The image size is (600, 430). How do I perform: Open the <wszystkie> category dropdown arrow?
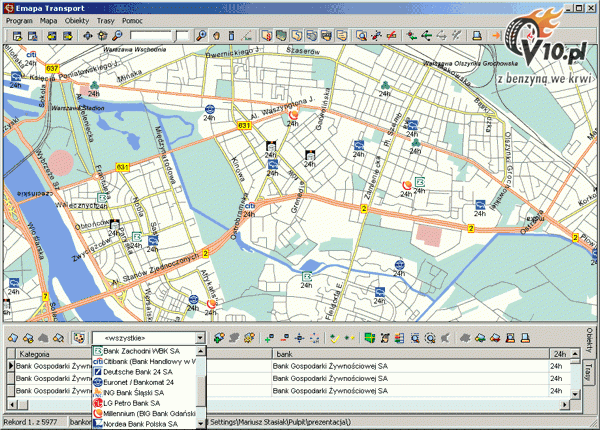tap(200, 339)
